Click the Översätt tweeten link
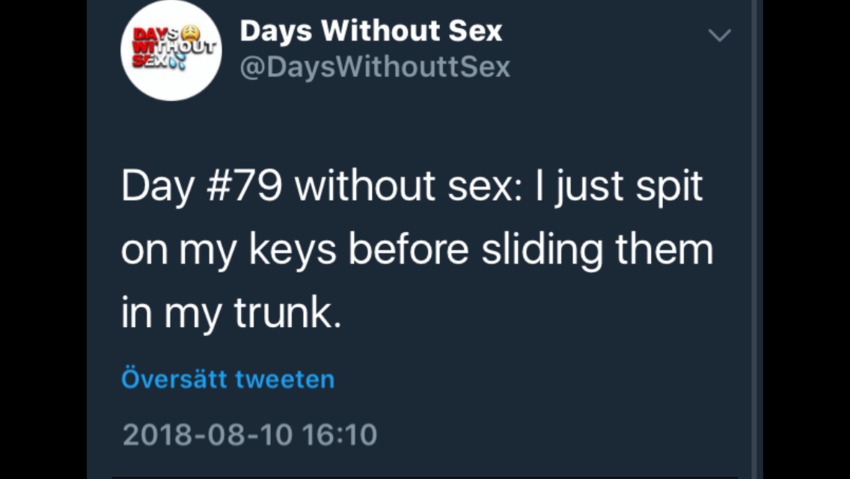 [228, 380]
